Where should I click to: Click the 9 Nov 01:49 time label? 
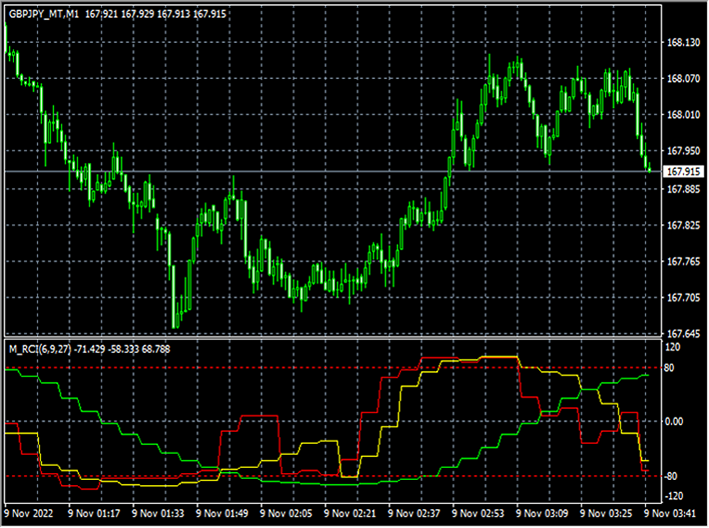coord(222,514)
